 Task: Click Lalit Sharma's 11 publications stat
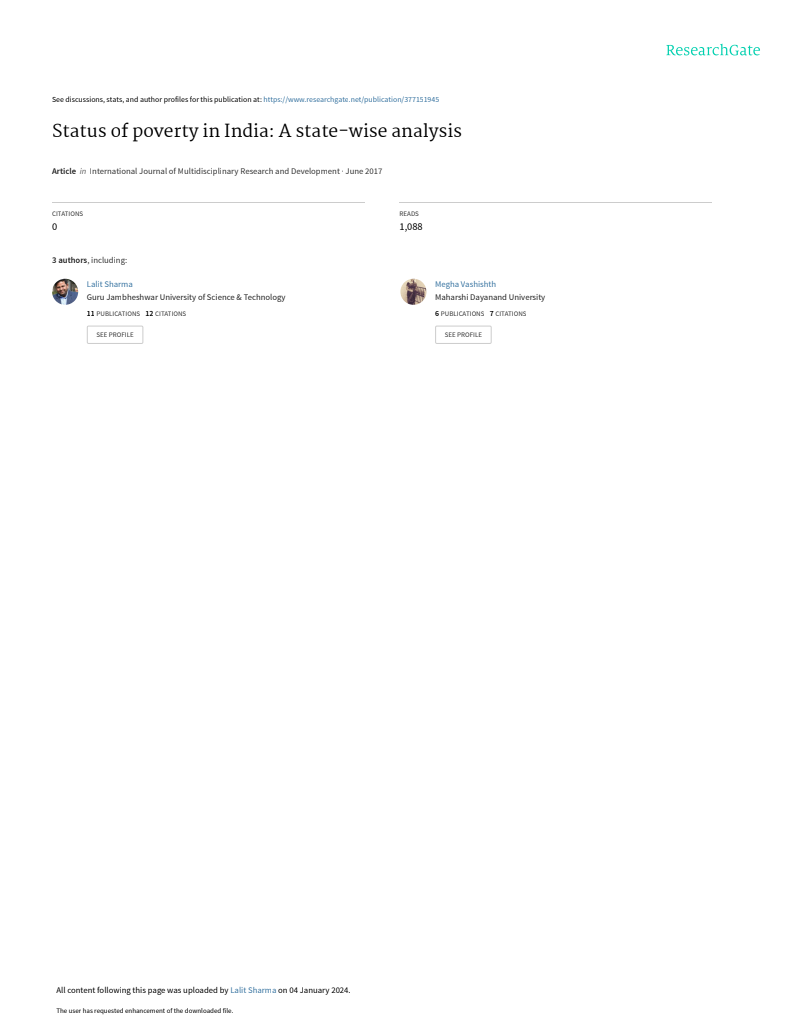(x=113, y=314)
